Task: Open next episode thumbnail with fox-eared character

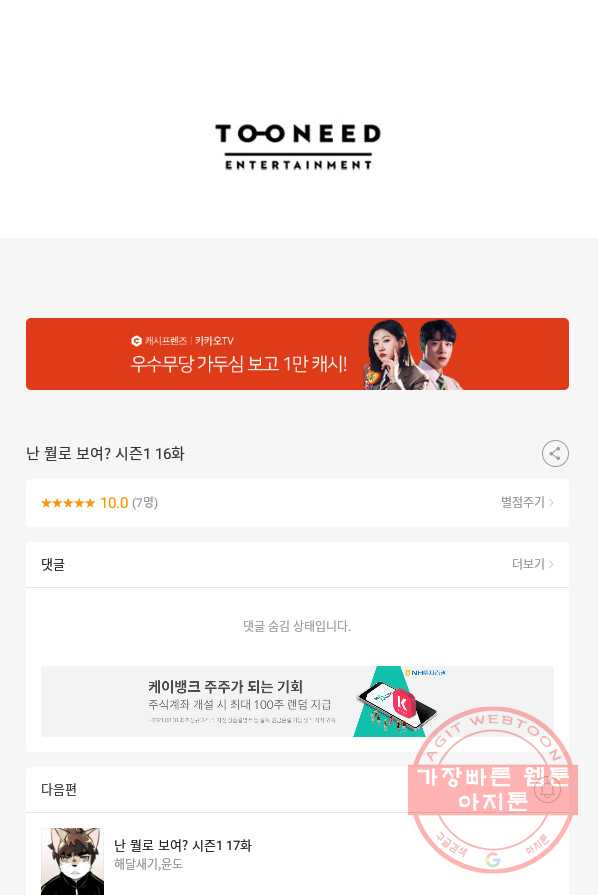Action: point(72,861)
